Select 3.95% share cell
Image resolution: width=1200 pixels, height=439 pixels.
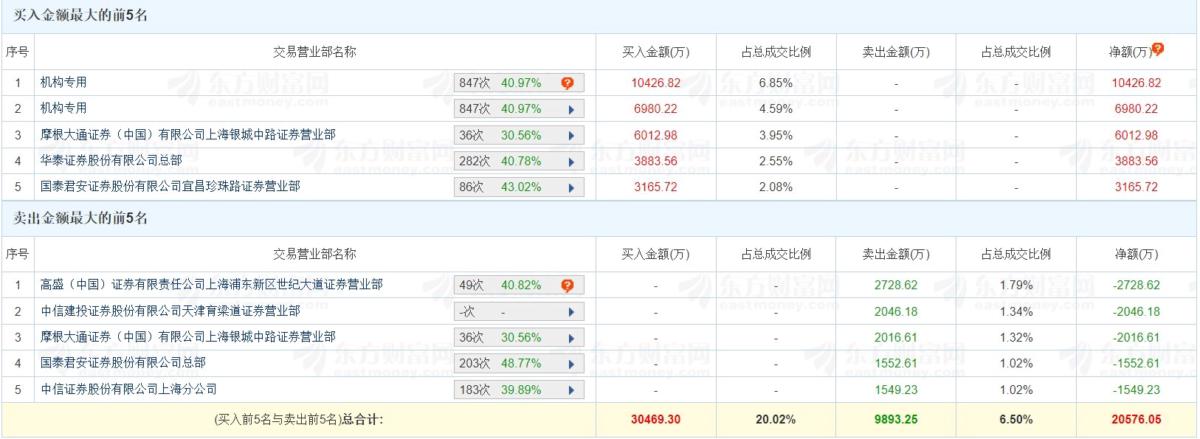pyautogui.click(x=776, y=134)
